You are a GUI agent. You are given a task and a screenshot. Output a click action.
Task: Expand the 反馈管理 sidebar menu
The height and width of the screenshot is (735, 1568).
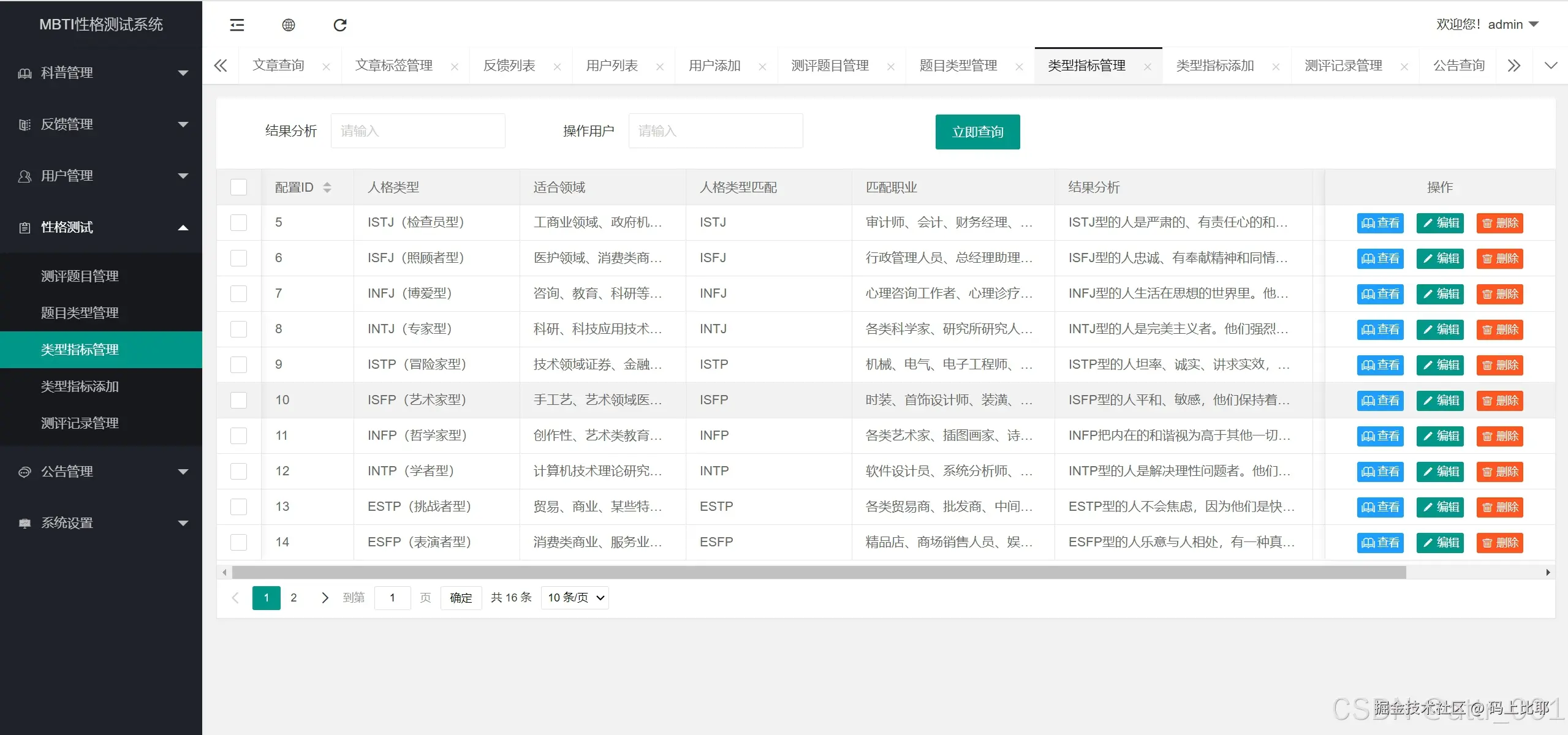(x=101, y=124)
